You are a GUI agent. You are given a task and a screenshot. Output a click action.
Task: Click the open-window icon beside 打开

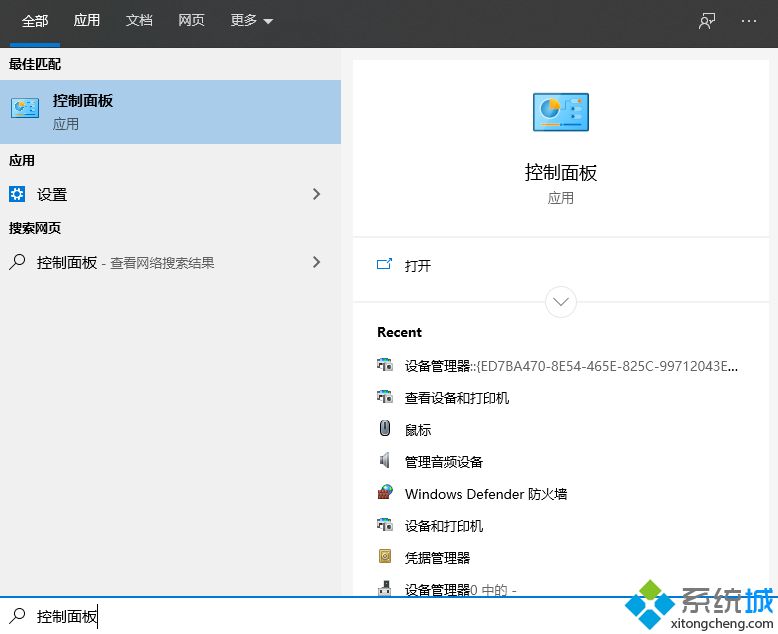[385, 264]
